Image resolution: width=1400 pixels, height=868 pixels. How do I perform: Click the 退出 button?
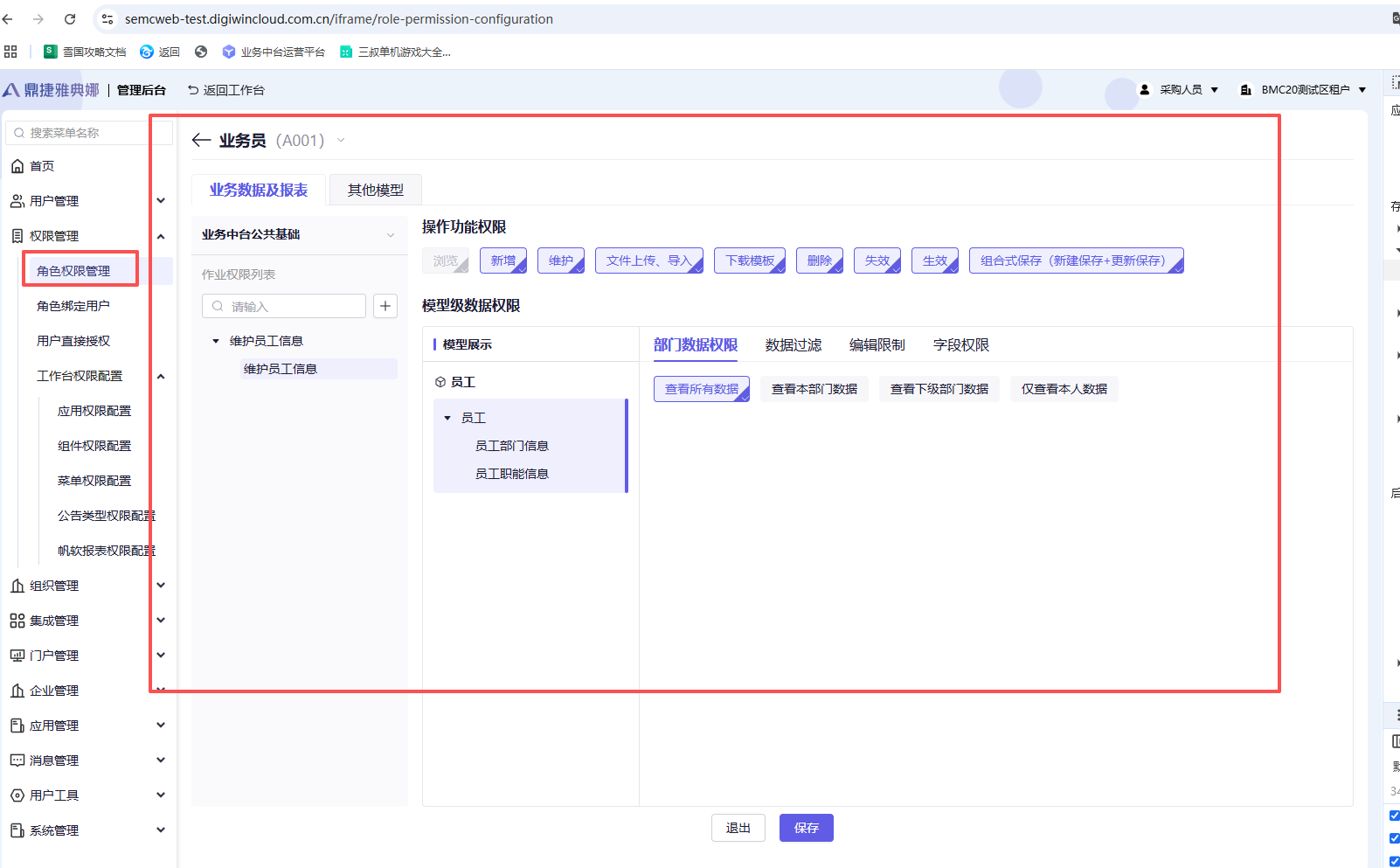coord(738,828)
